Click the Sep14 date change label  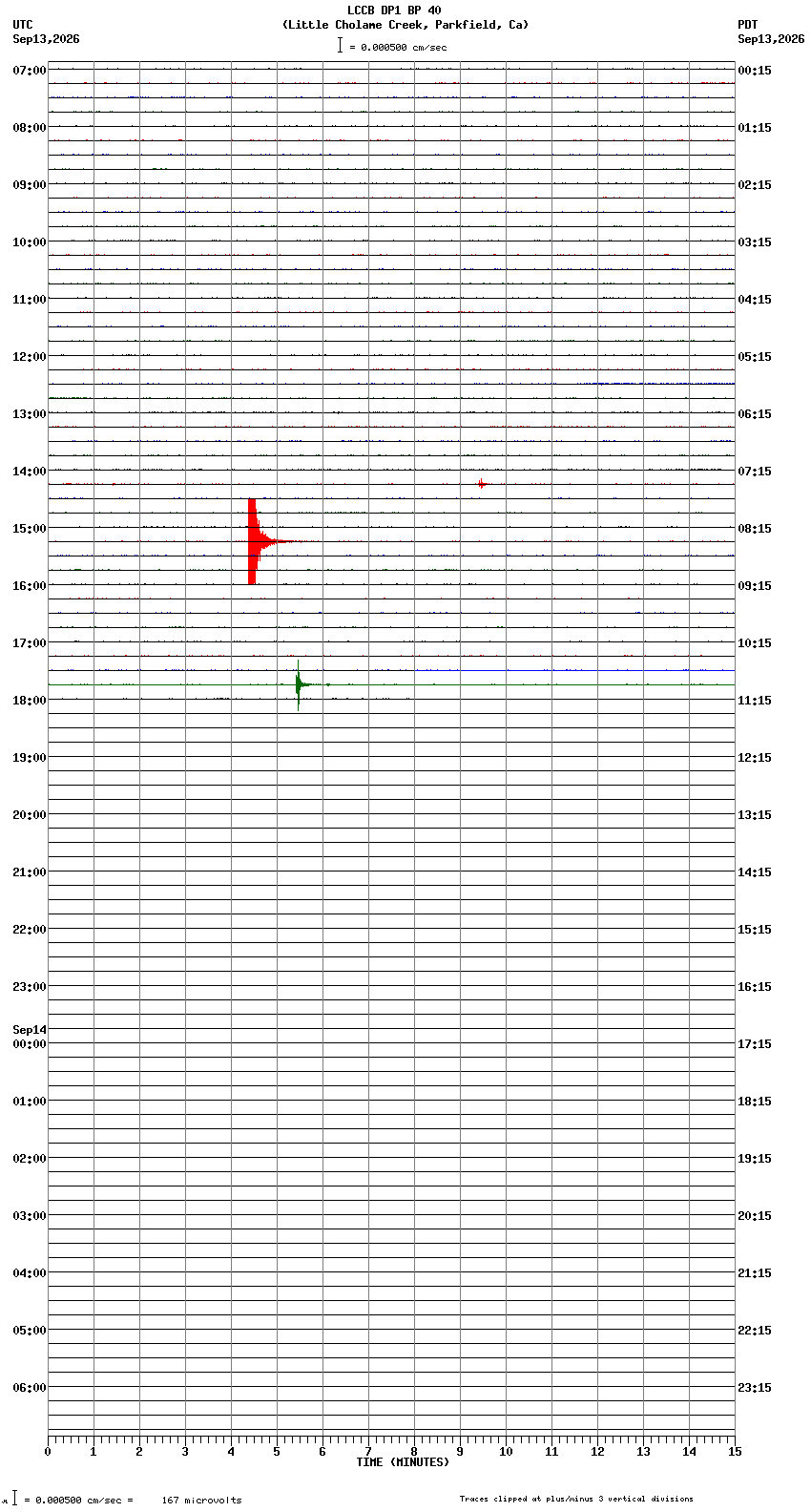pos(30,1030)
